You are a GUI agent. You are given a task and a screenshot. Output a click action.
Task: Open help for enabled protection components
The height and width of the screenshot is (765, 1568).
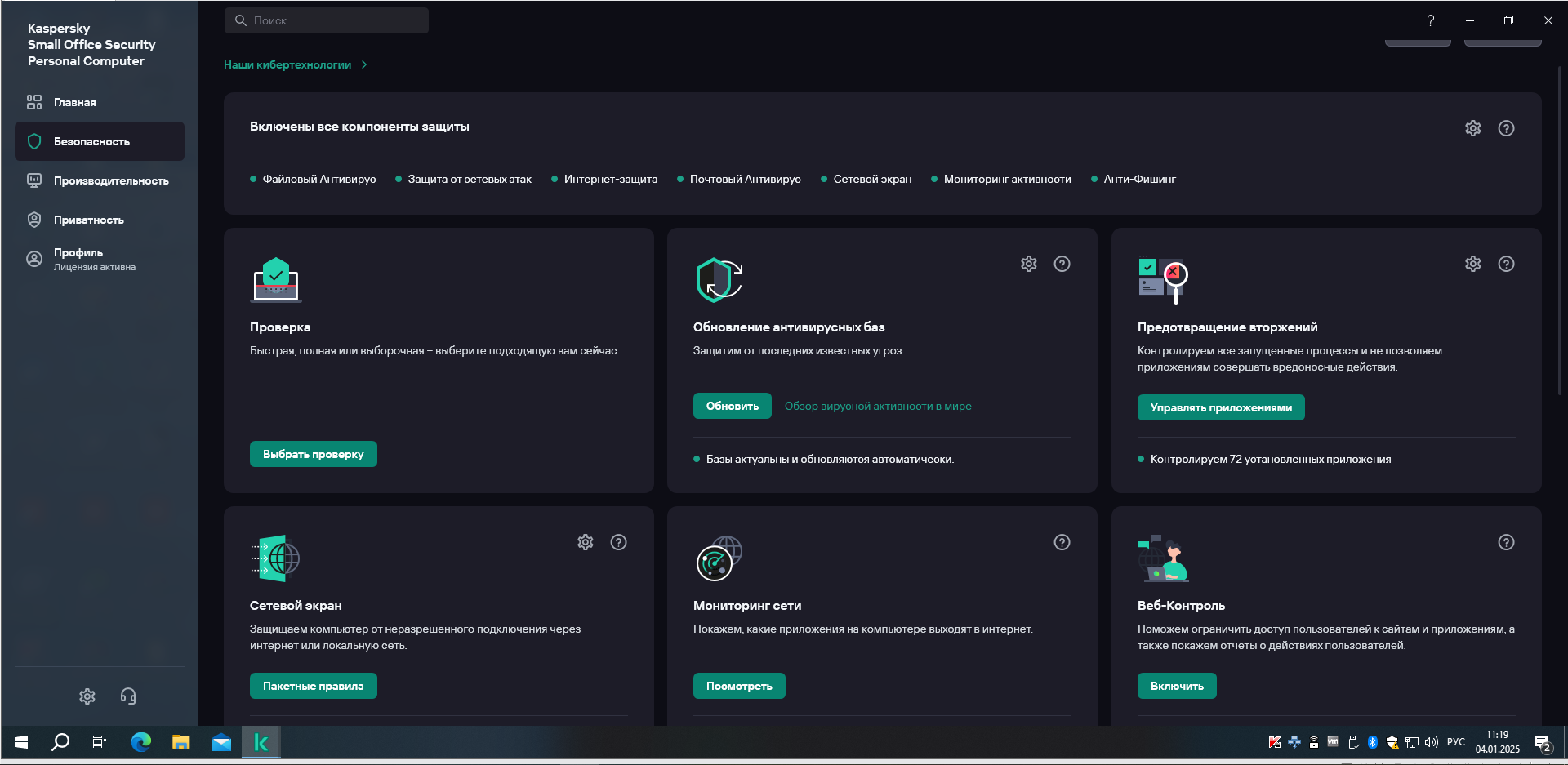1506,128
